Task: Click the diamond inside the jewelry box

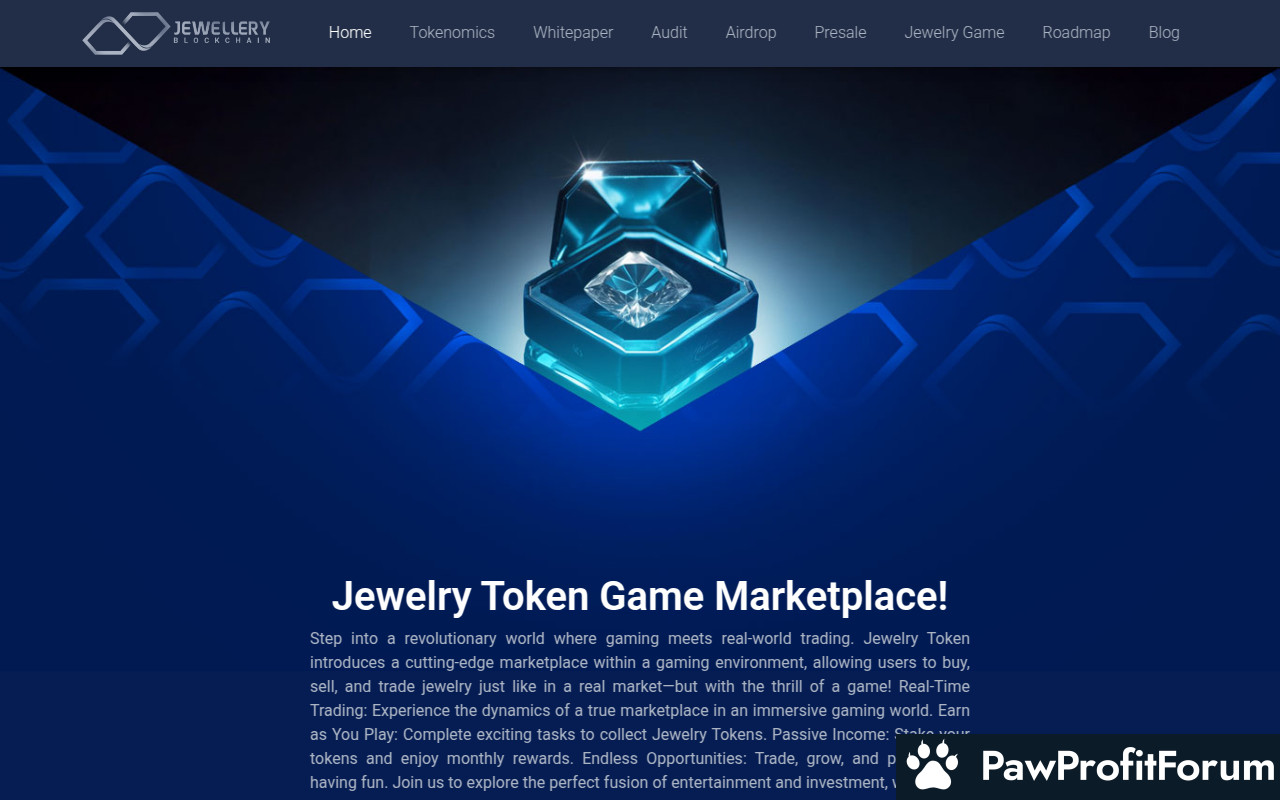Action: pos(638,288)
